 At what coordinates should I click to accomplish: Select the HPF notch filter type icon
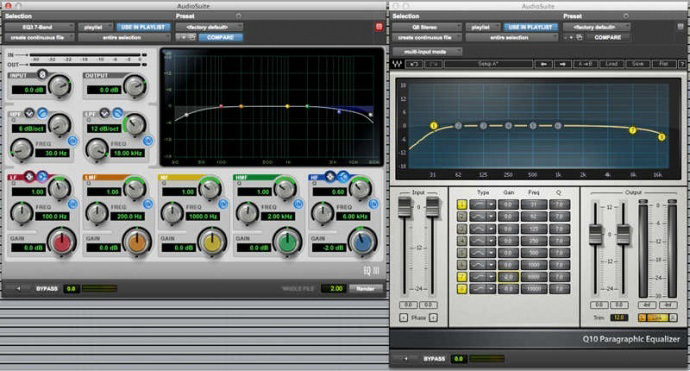tap(29, 114)
